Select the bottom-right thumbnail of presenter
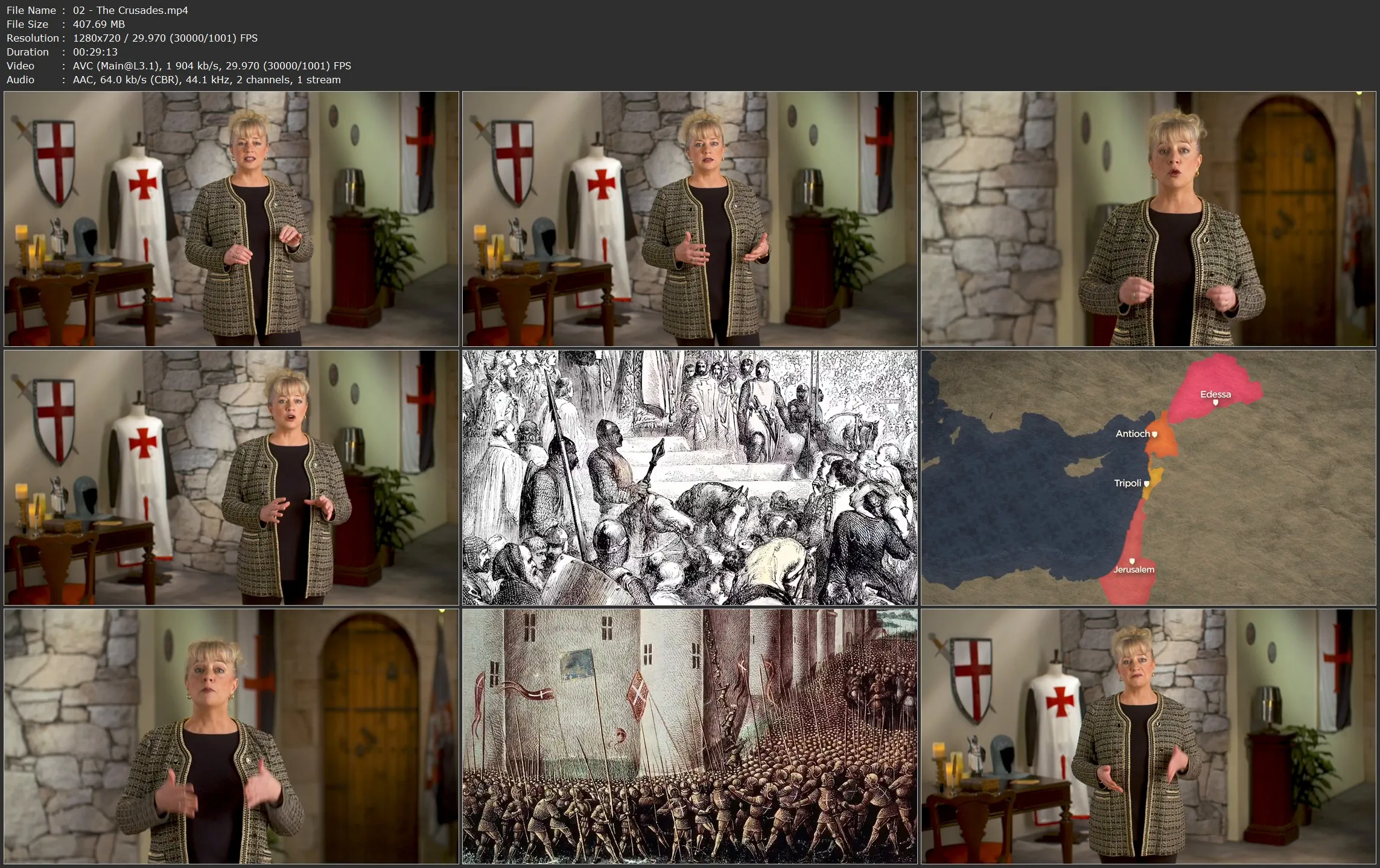 tap(1148, 737)
